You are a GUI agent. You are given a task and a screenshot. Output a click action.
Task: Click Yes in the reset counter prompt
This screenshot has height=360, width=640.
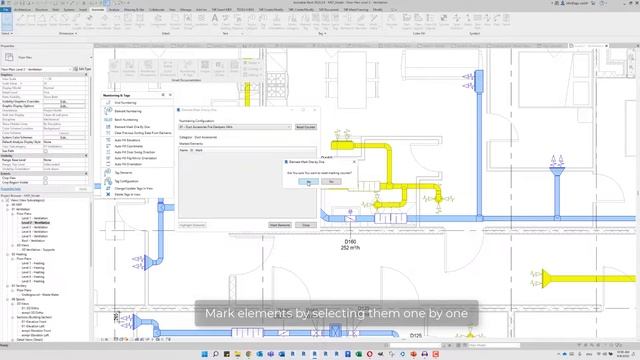click(309, 181)
